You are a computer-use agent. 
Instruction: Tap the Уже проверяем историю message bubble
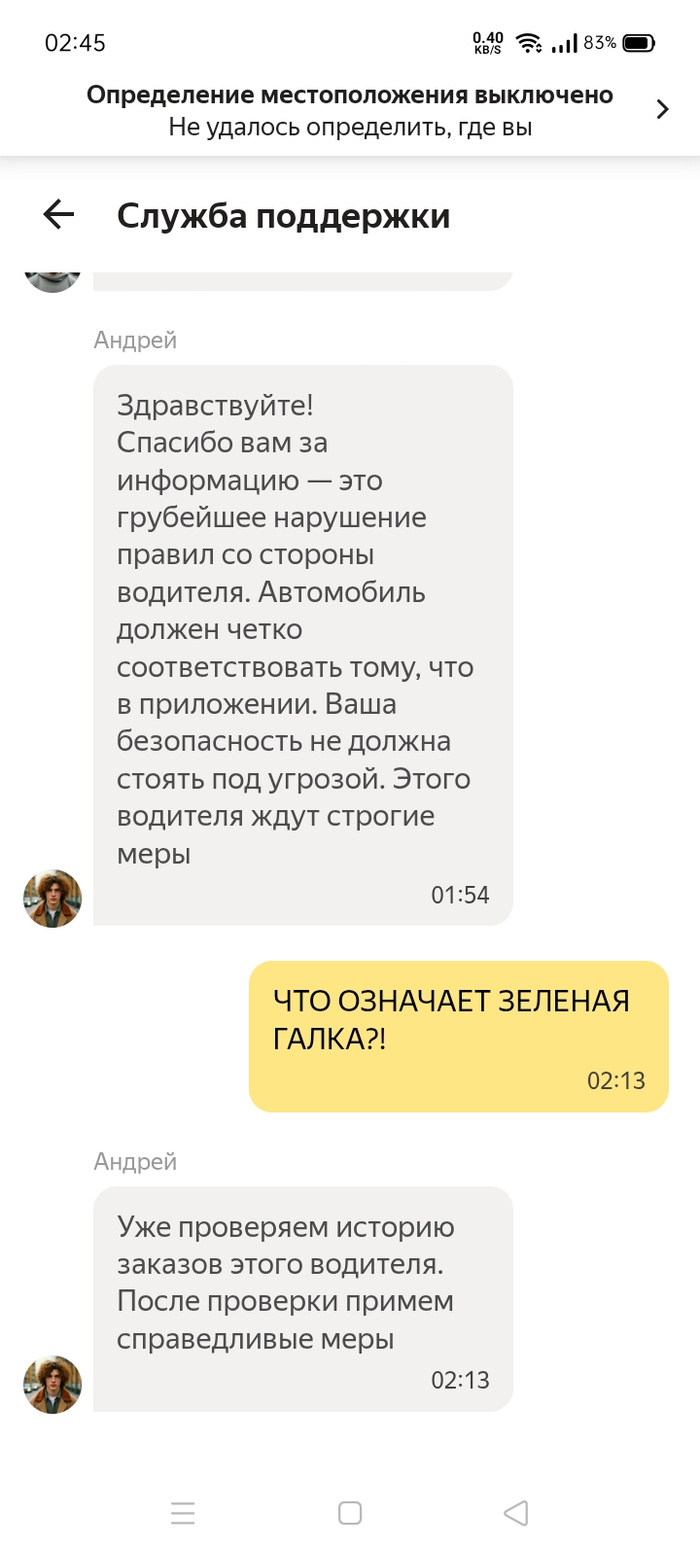303,1299
